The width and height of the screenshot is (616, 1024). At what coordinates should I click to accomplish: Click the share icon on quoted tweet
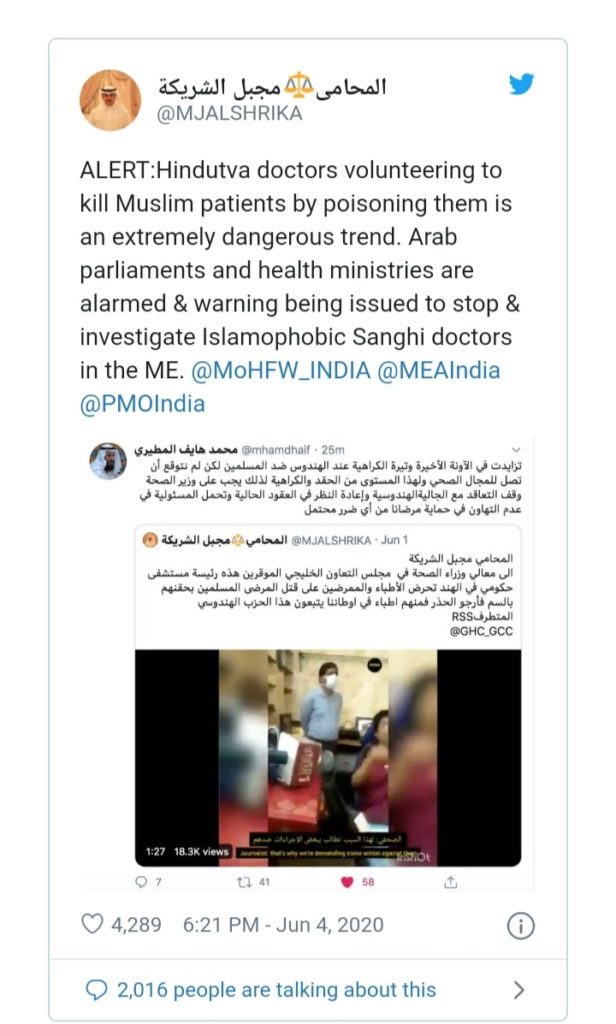pos(450,882)
